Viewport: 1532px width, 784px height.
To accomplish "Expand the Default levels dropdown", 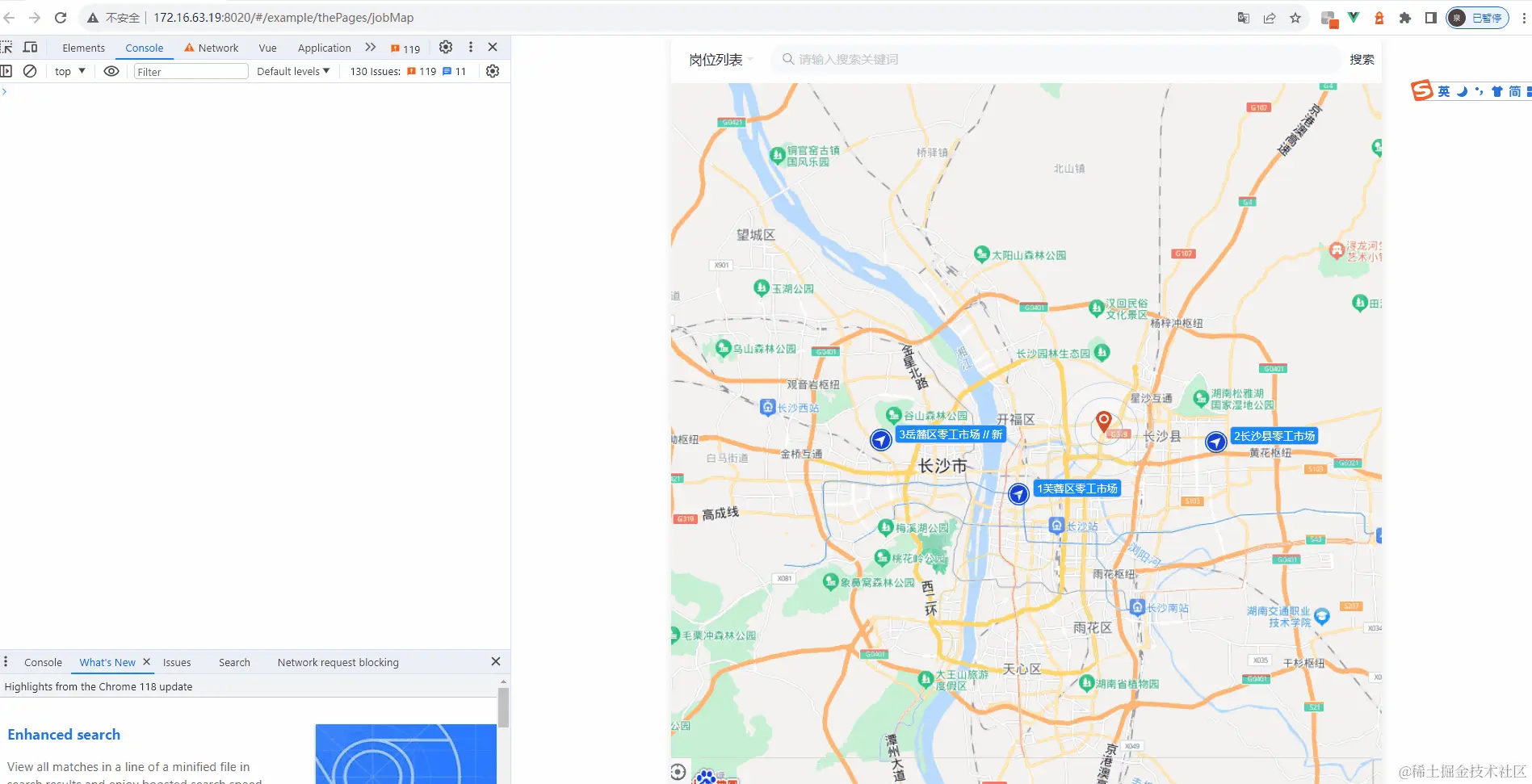I will 293,72.
